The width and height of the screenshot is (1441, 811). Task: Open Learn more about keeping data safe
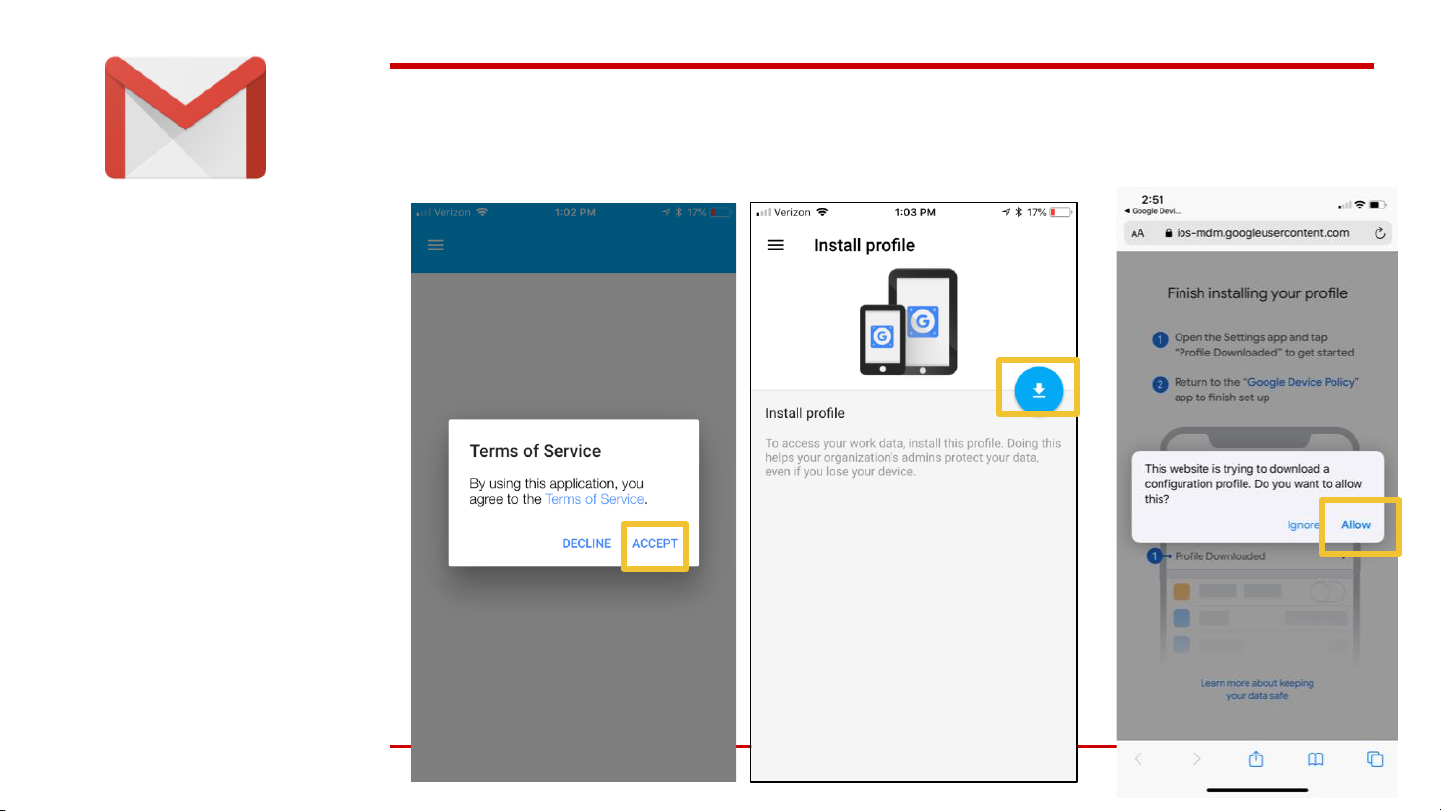(1257, 689)
